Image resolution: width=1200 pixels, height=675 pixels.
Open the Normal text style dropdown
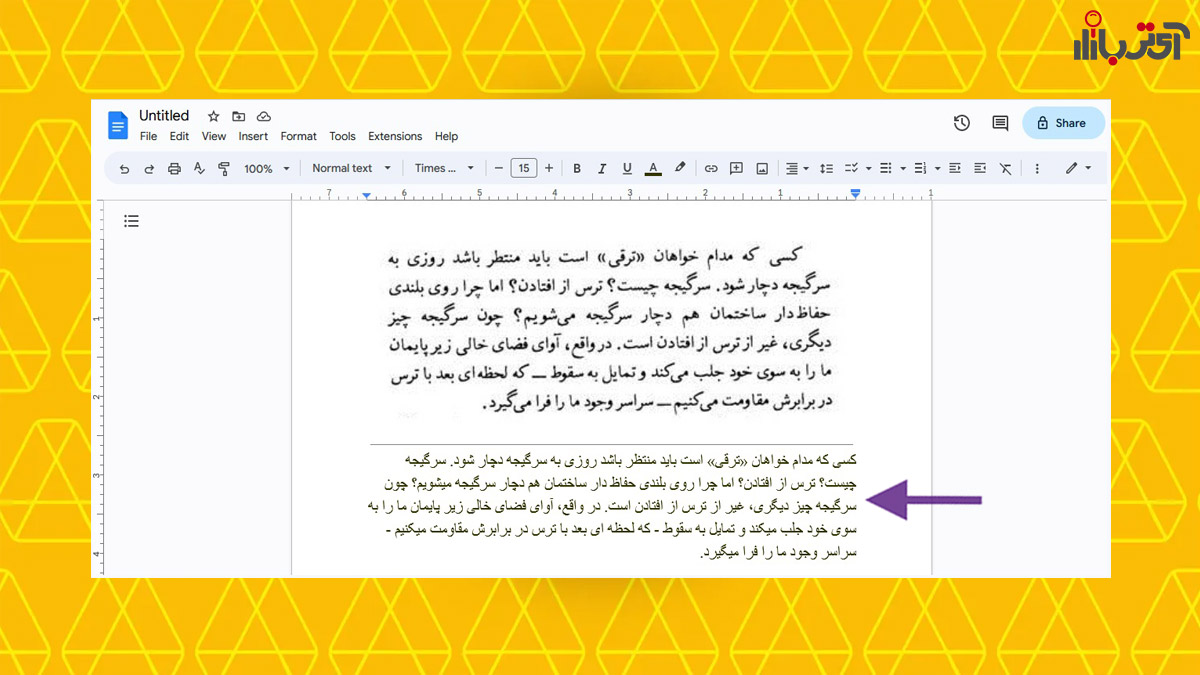tap(351, 168)
